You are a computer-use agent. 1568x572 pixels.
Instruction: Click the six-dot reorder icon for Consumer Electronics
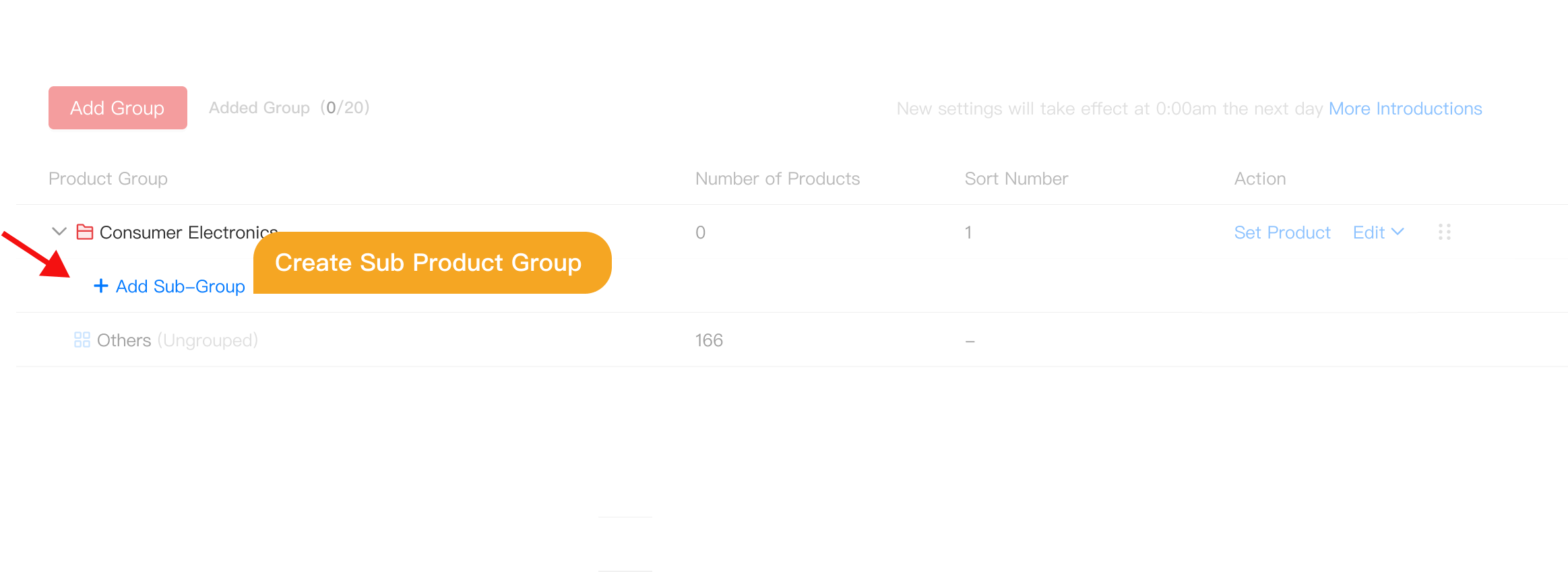coord(1443,232)
